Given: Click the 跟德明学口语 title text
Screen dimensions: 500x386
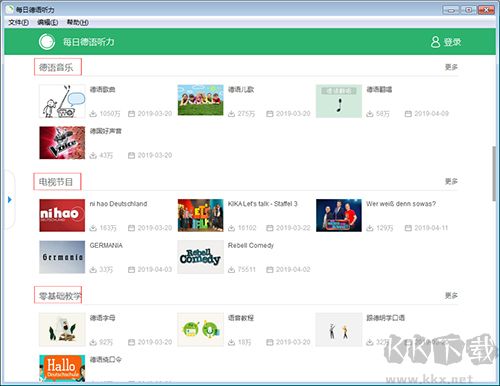Looking at the screenshot, I should pos(386,318).
